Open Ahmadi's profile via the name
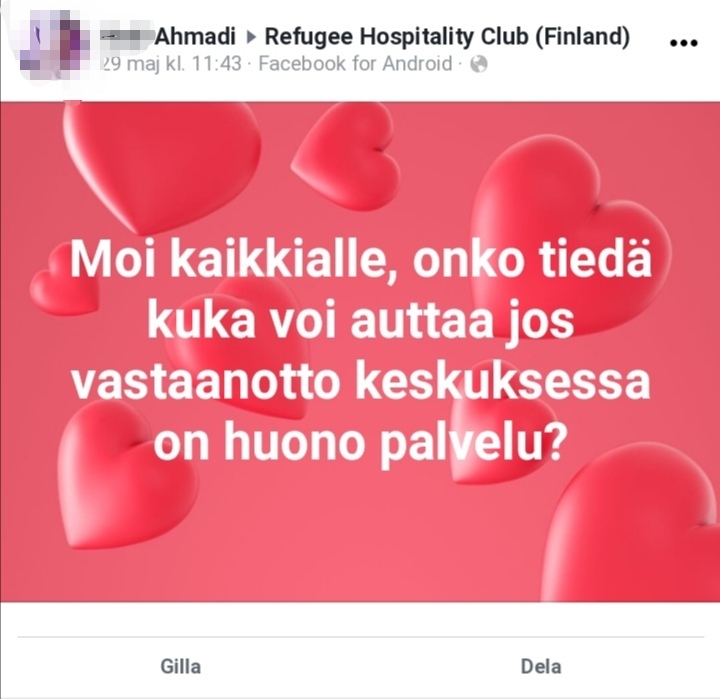The height and width of the screenshot is (699, 720). 196,37
